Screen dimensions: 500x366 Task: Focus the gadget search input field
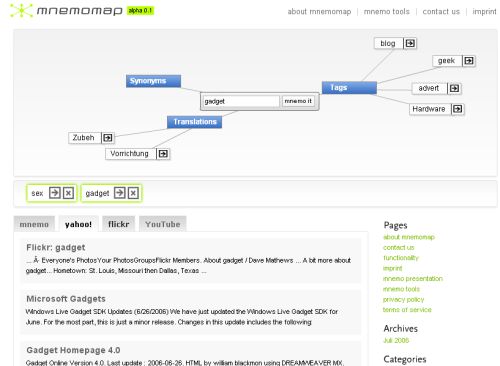(x=241, y=101)
